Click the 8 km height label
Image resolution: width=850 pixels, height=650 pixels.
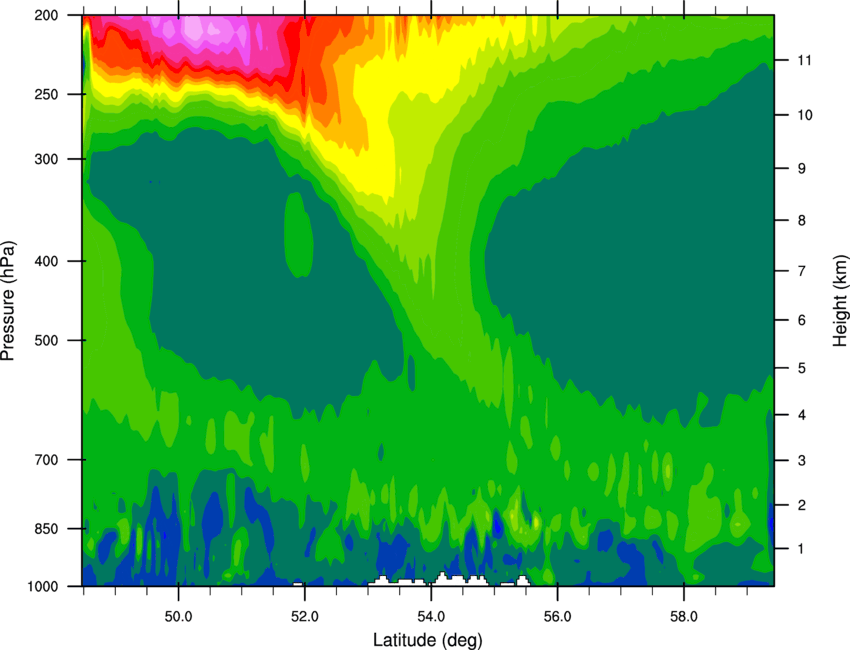pos(802,220)
